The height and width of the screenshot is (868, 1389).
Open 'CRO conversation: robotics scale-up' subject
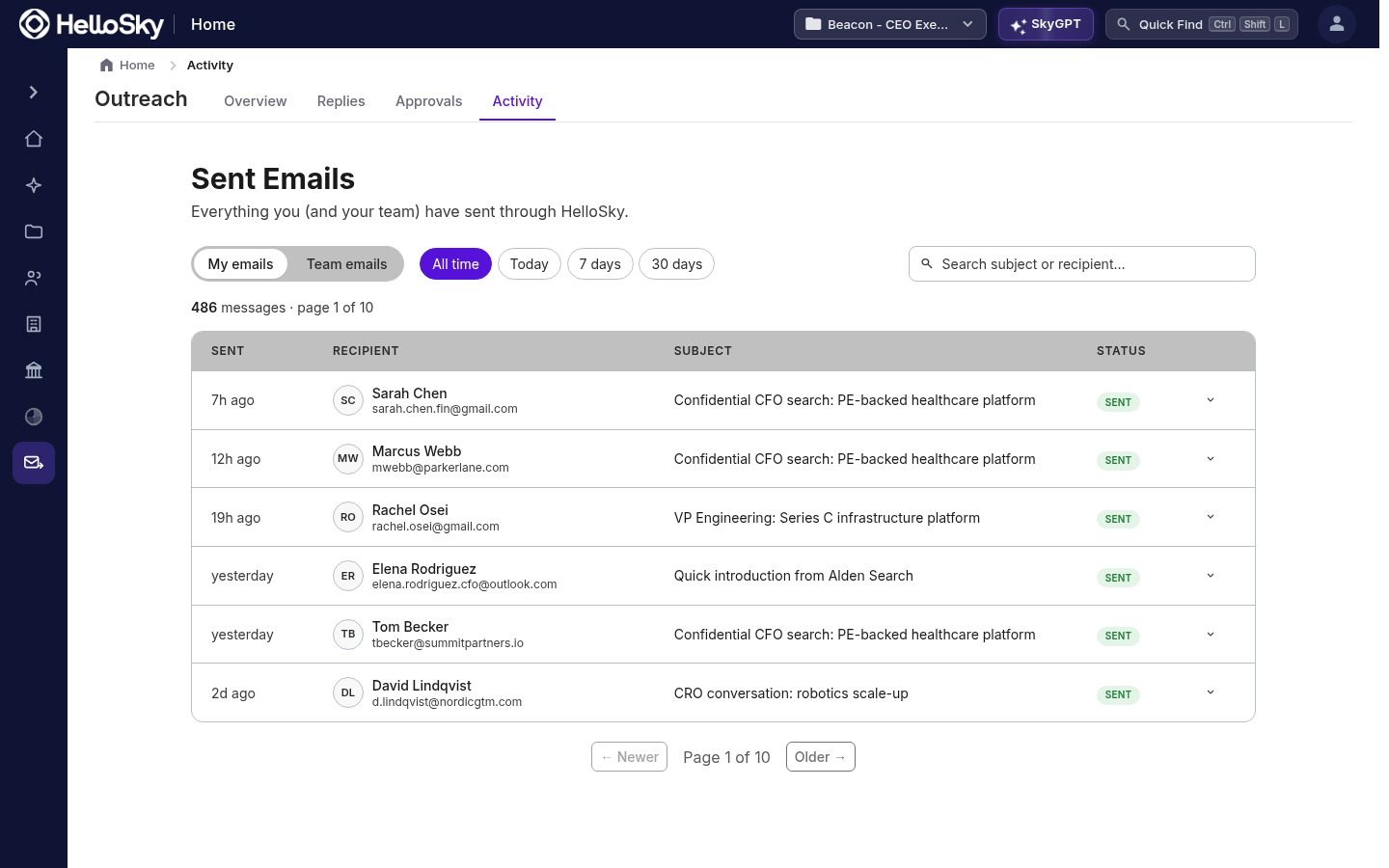coord(791,693)
